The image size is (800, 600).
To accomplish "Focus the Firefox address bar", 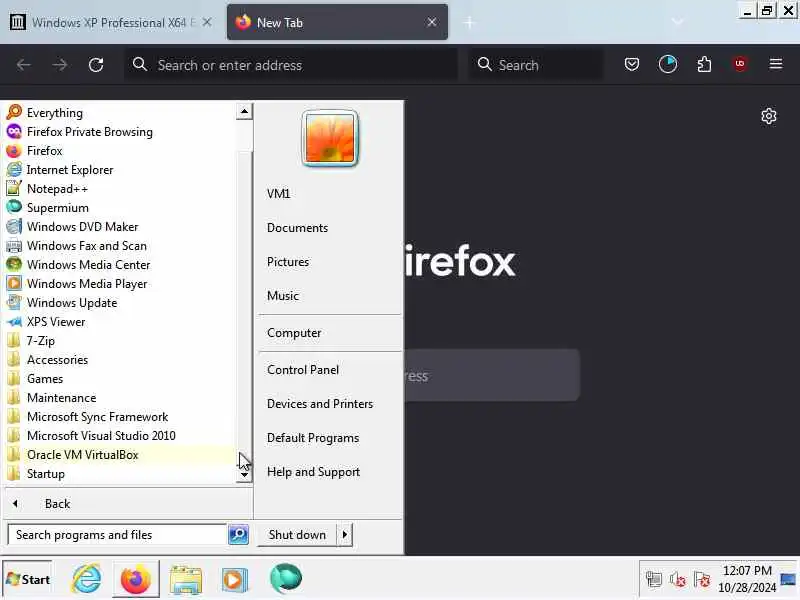I will 291,65.
